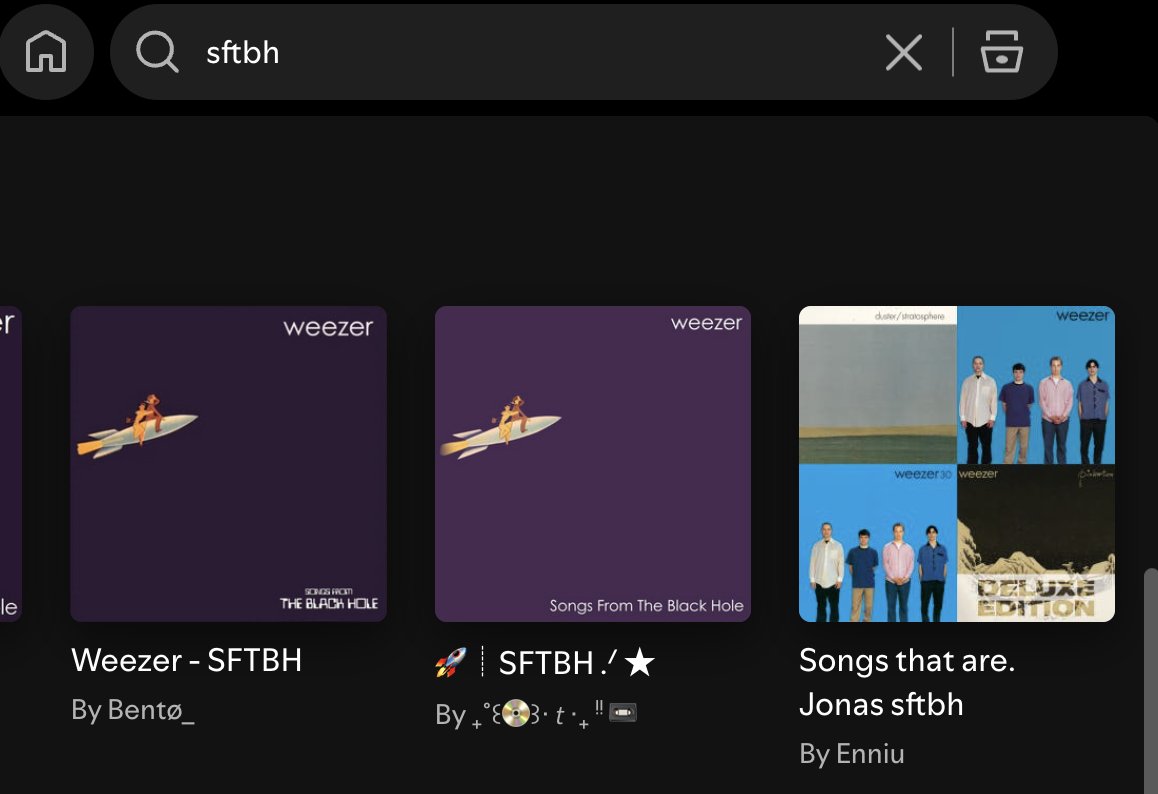This screenshot has width=1158, height=794.
Task: Click the creator line with the CD emoji
Action: 535,714
